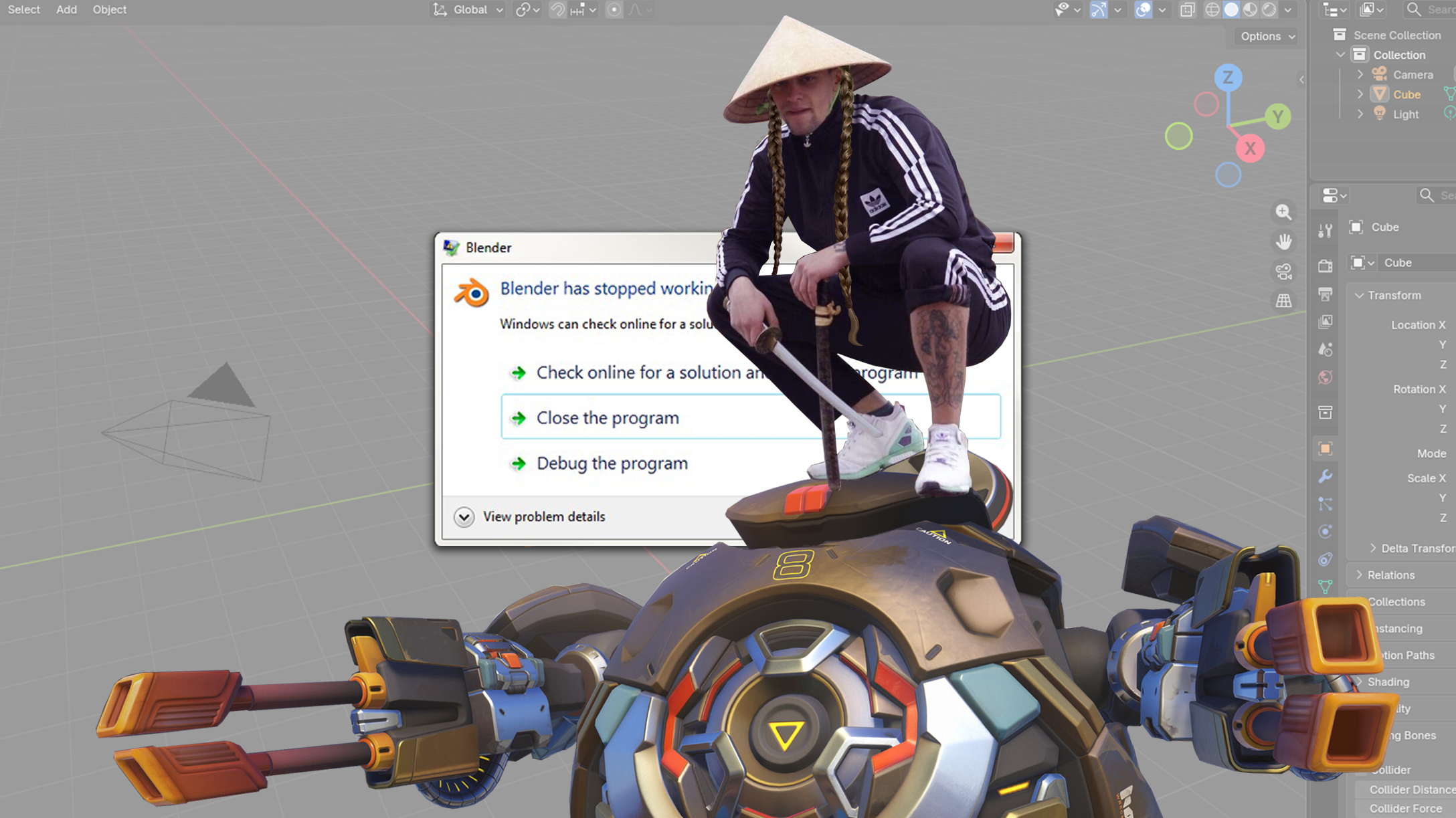The height and width of the screenshot is (818, 1456).
Task: Switch to orthographic grid view icon
Action: pyautogui.click(x=1283, y=301)
